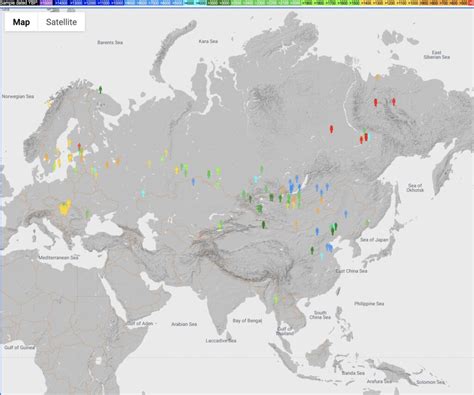Click the Bay of Bengal label
Viewport: 474px width, 395px height.
pos(247,321)
